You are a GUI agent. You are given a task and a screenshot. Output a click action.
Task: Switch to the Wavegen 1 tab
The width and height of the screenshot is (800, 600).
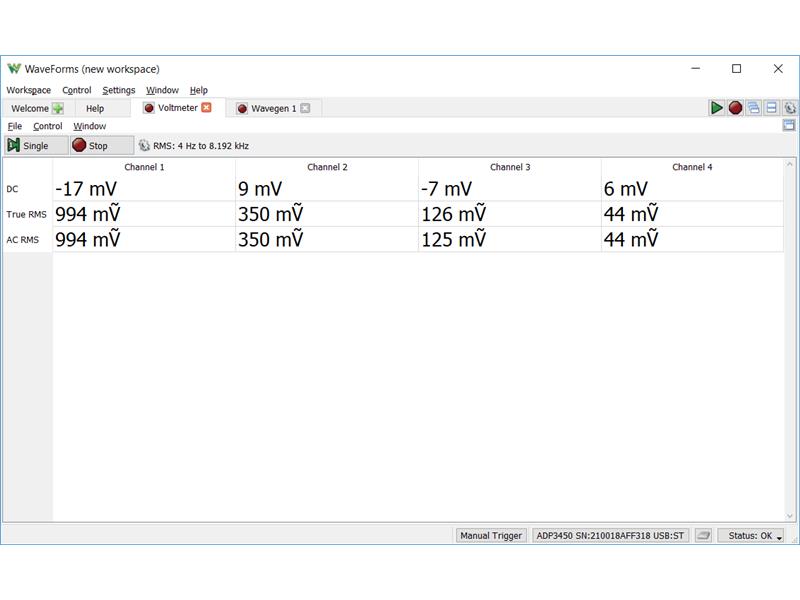(273, 108)
